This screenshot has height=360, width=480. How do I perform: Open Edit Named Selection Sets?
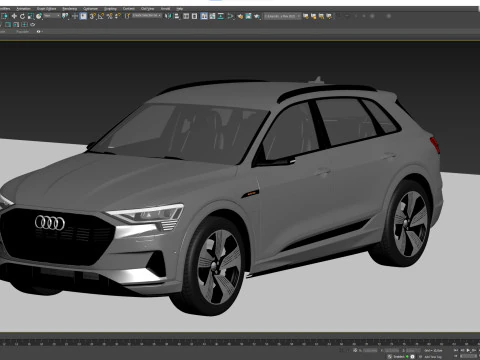[x=127, y=16]
